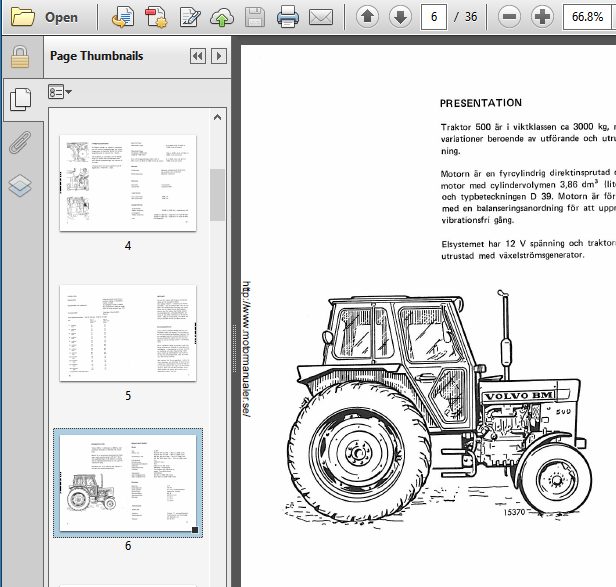Go to next page with down arrow
The height and width of the screenshot is (587, 616).
coord(400,17)
